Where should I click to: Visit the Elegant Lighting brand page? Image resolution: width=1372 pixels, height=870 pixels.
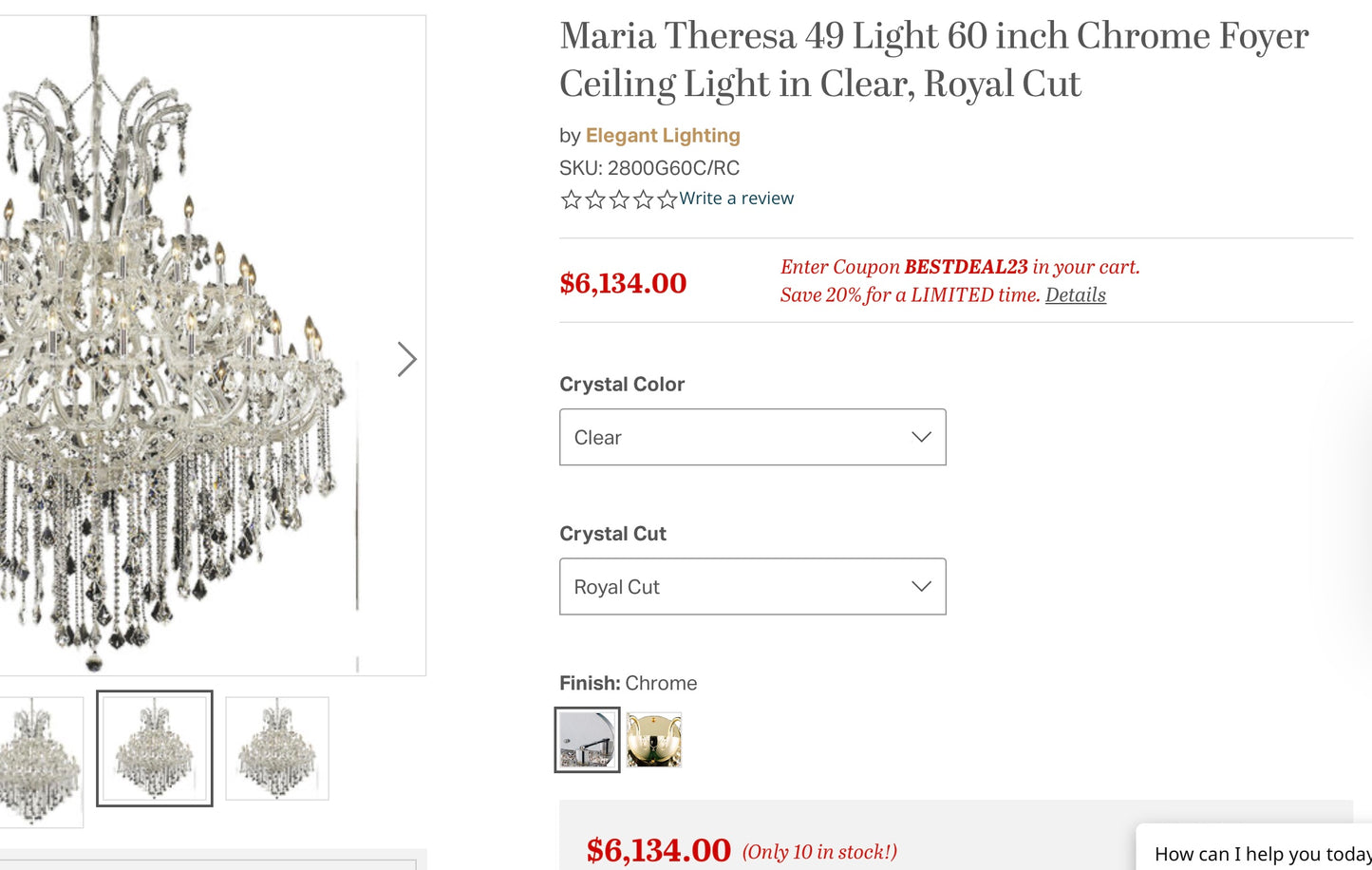pos(663,135)
